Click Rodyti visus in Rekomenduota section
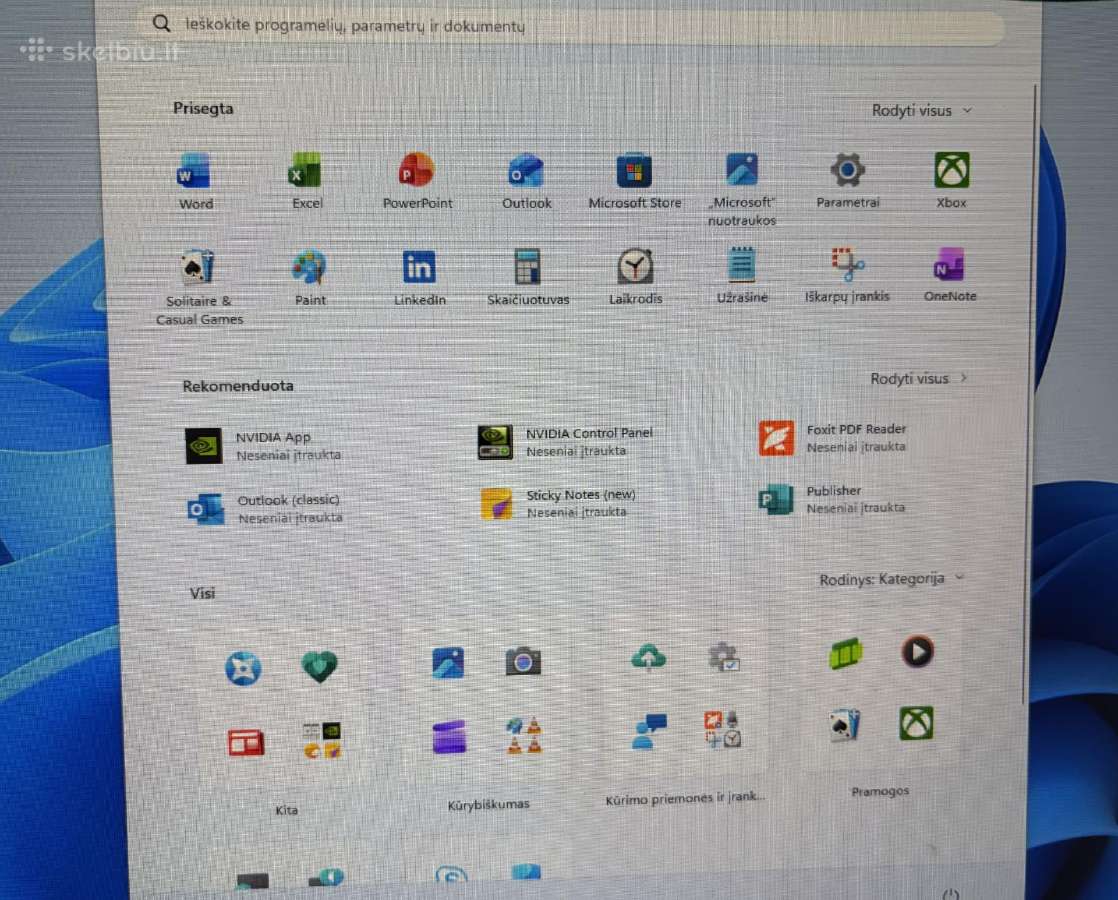Screen dimensions: 1118x900 click(x=918, y=379)
